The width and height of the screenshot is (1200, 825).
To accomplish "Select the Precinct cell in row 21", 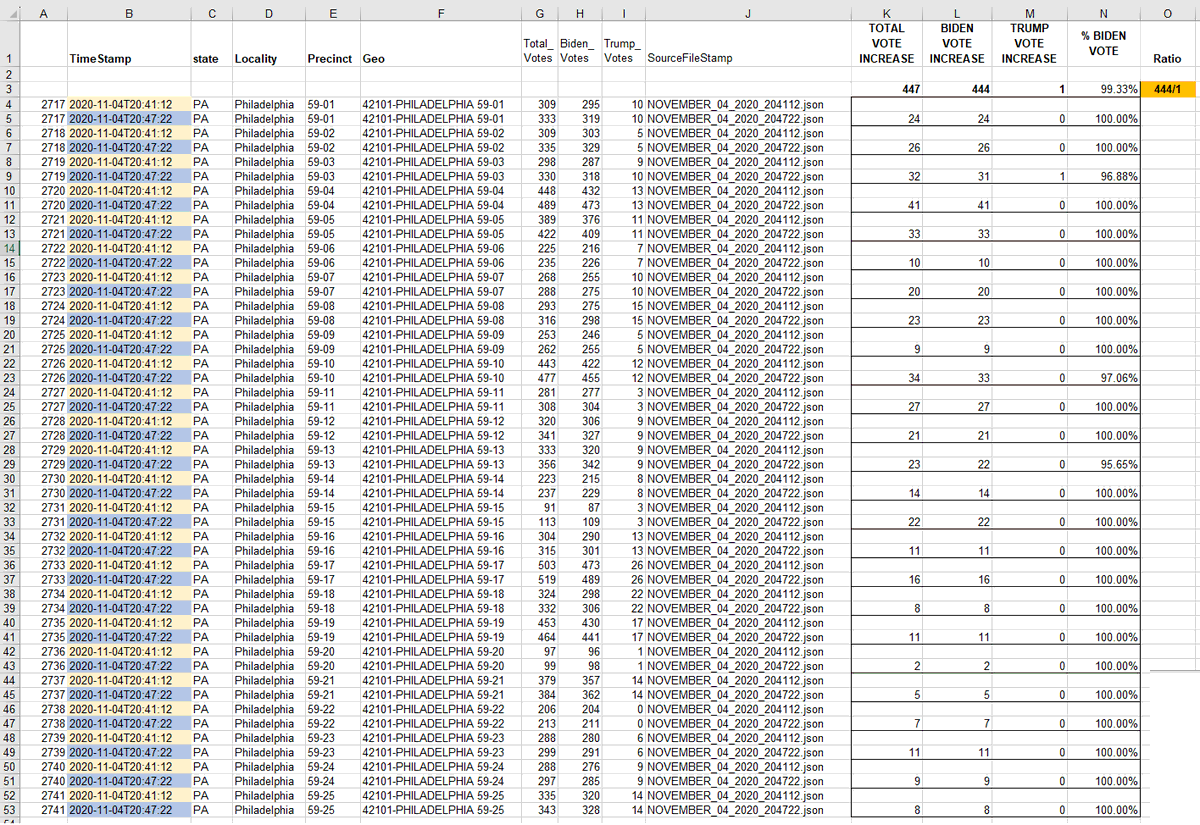I will [x=332, y=349].
